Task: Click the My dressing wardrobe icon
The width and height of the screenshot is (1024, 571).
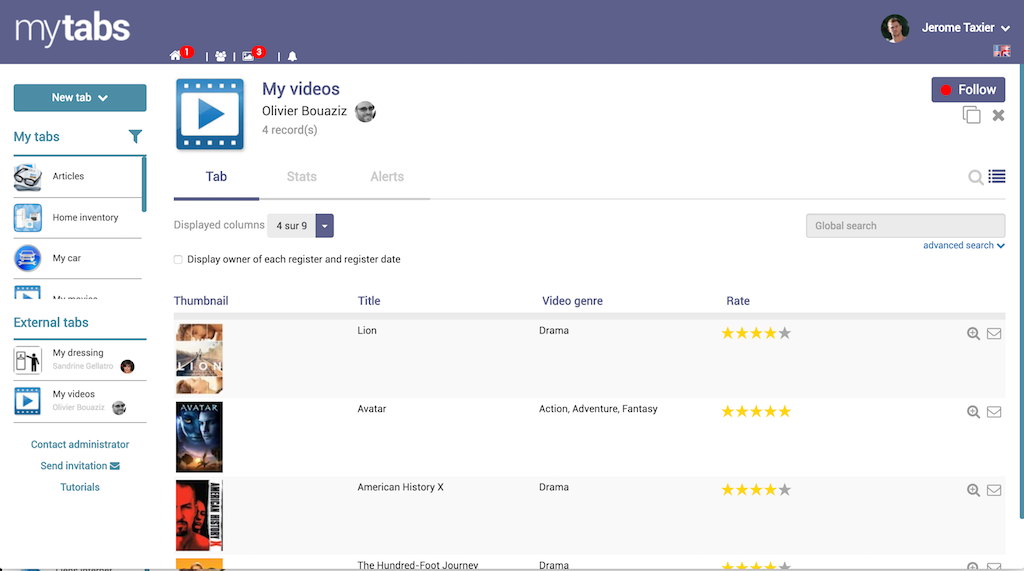Action: point(27,360)
